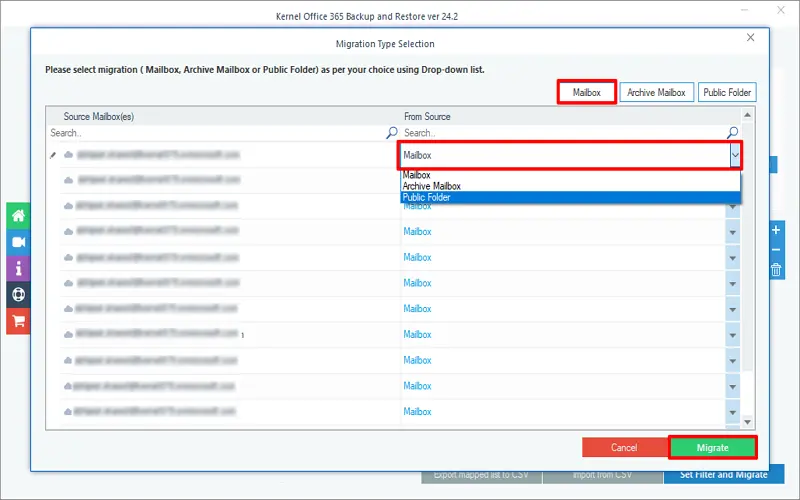Click the scrollbar down arrow of list

747,422
